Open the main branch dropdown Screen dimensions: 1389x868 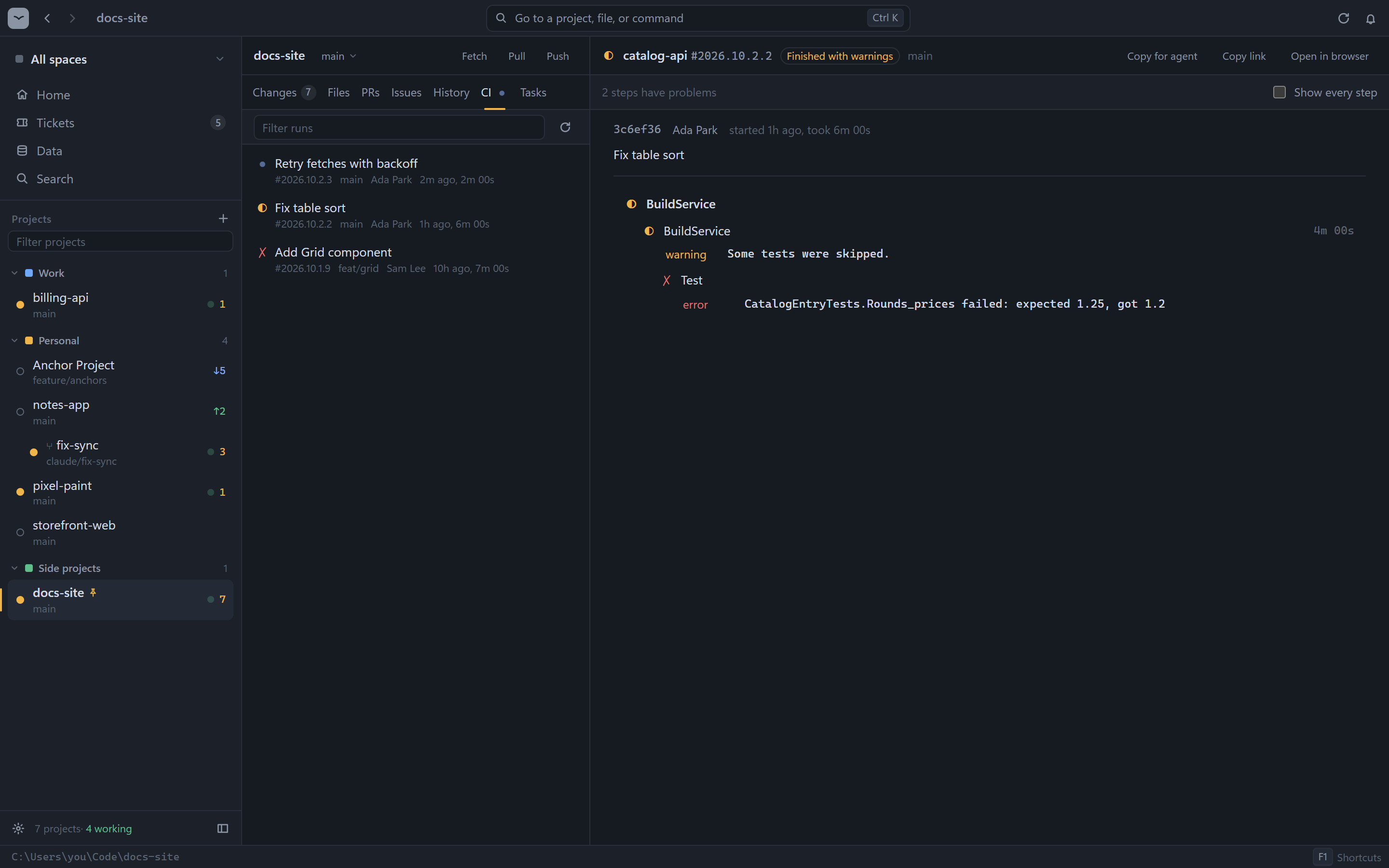coord(339,56)
